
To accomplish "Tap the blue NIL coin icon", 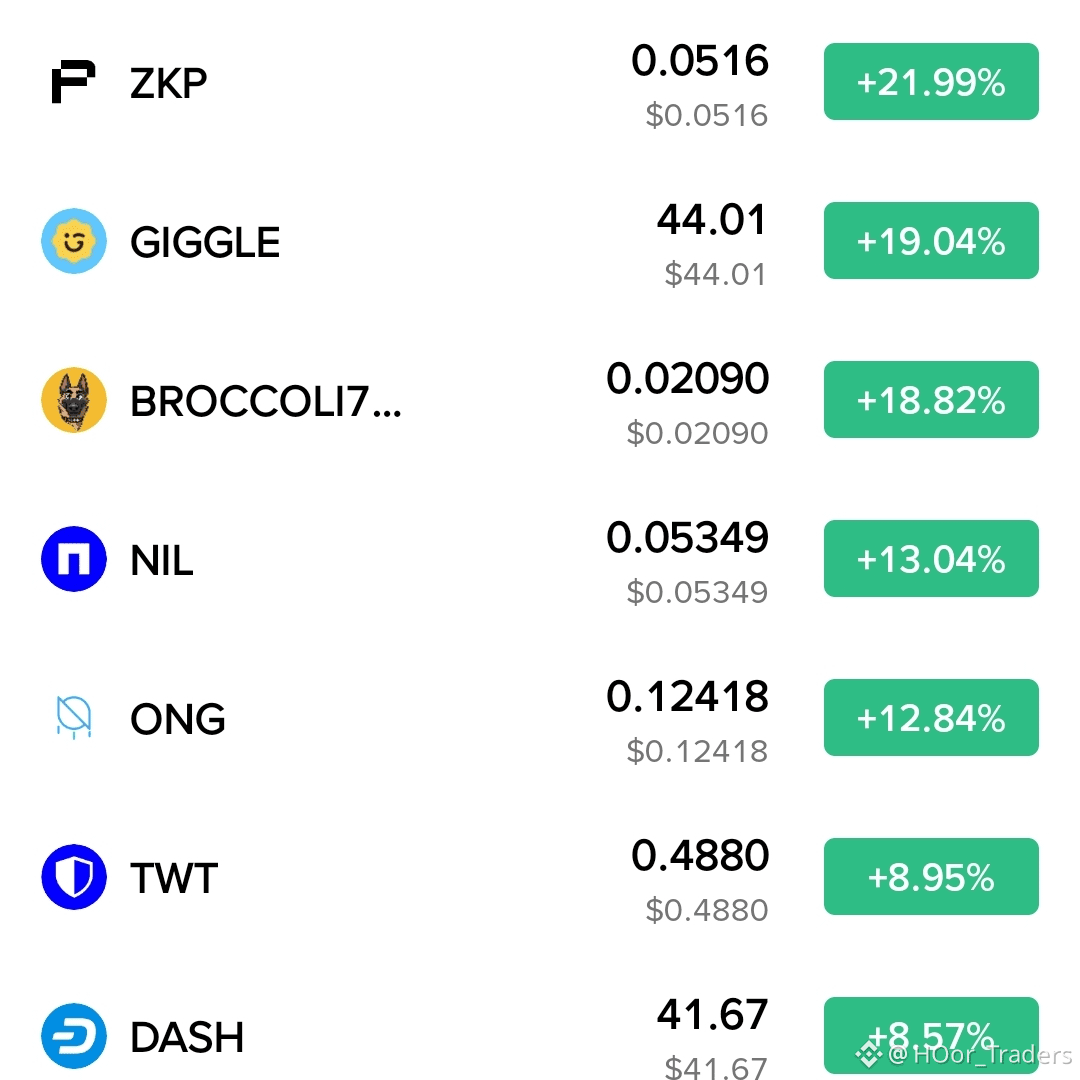I will tap(74, 559).
